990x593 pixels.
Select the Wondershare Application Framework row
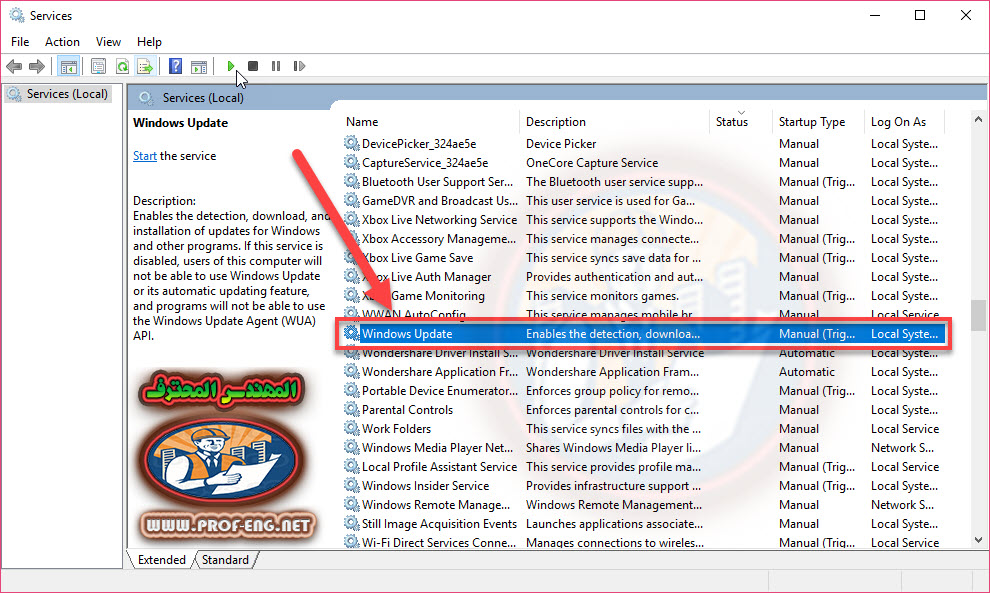(642, 371)
